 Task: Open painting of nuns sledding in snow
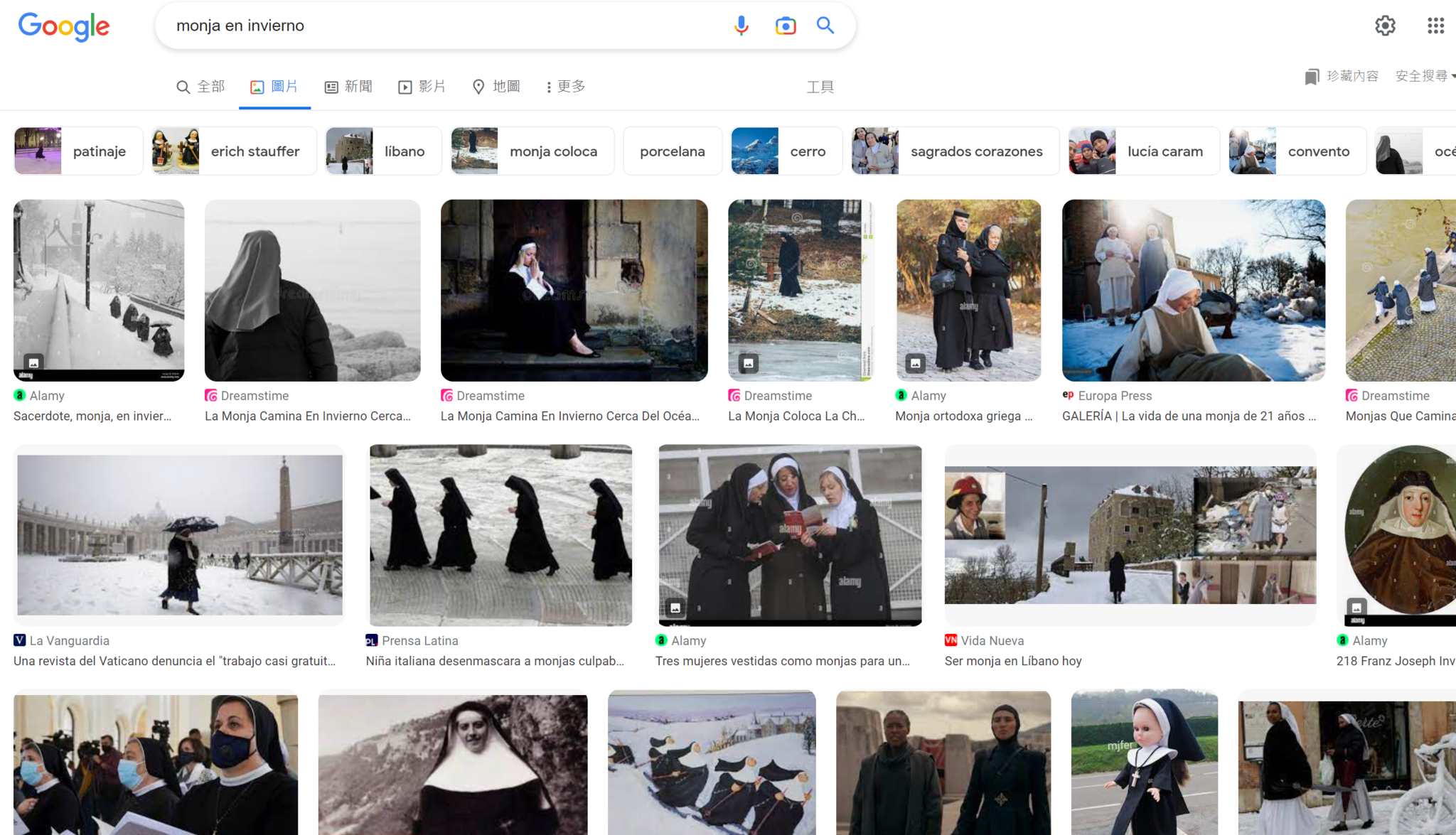pos(712,763)
